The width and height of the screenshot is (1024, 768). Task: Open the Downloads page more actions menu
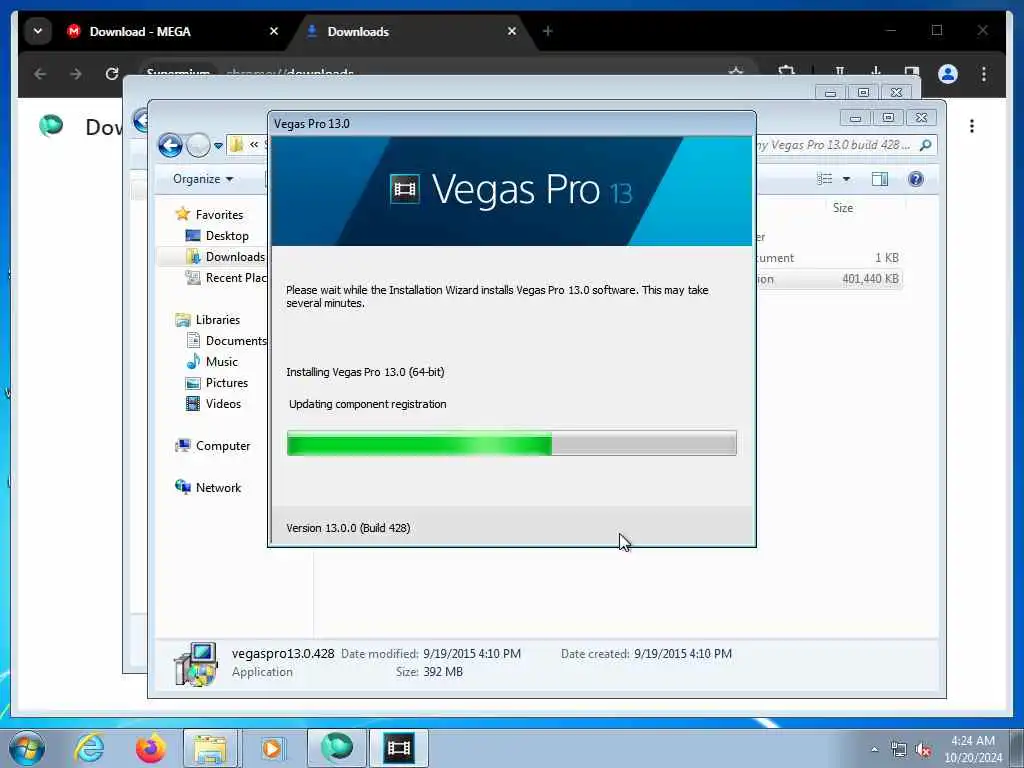coord(972,126)
